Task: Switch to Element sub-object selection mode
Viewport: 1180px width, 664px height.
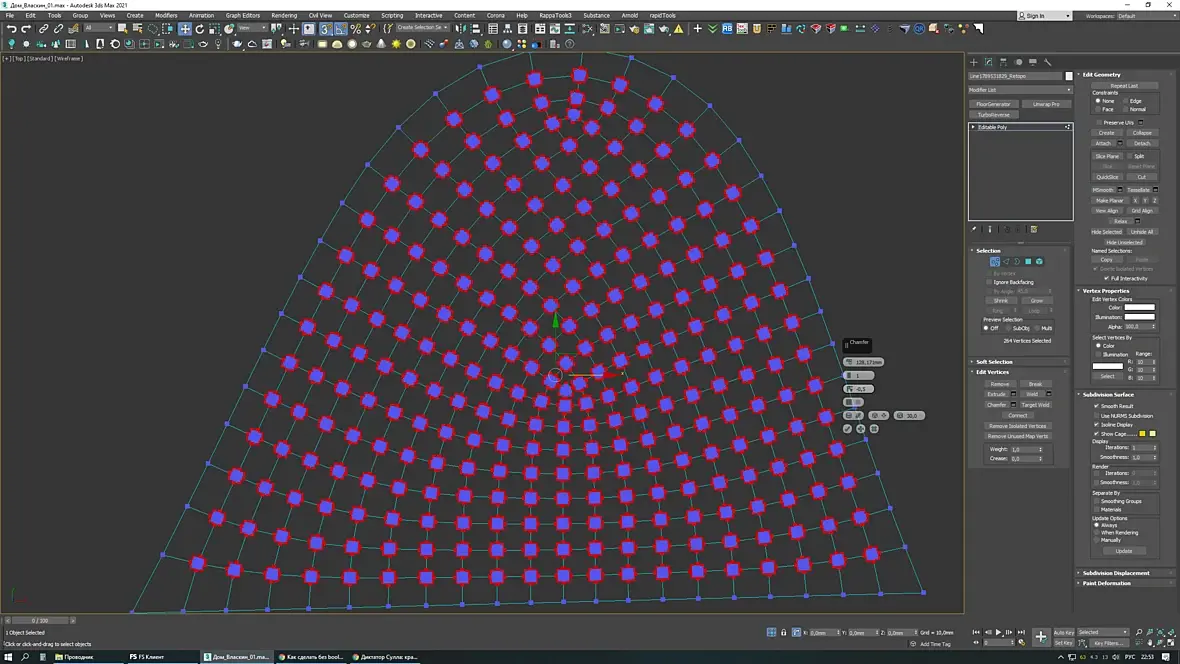Action: (x=1040, y=262)
